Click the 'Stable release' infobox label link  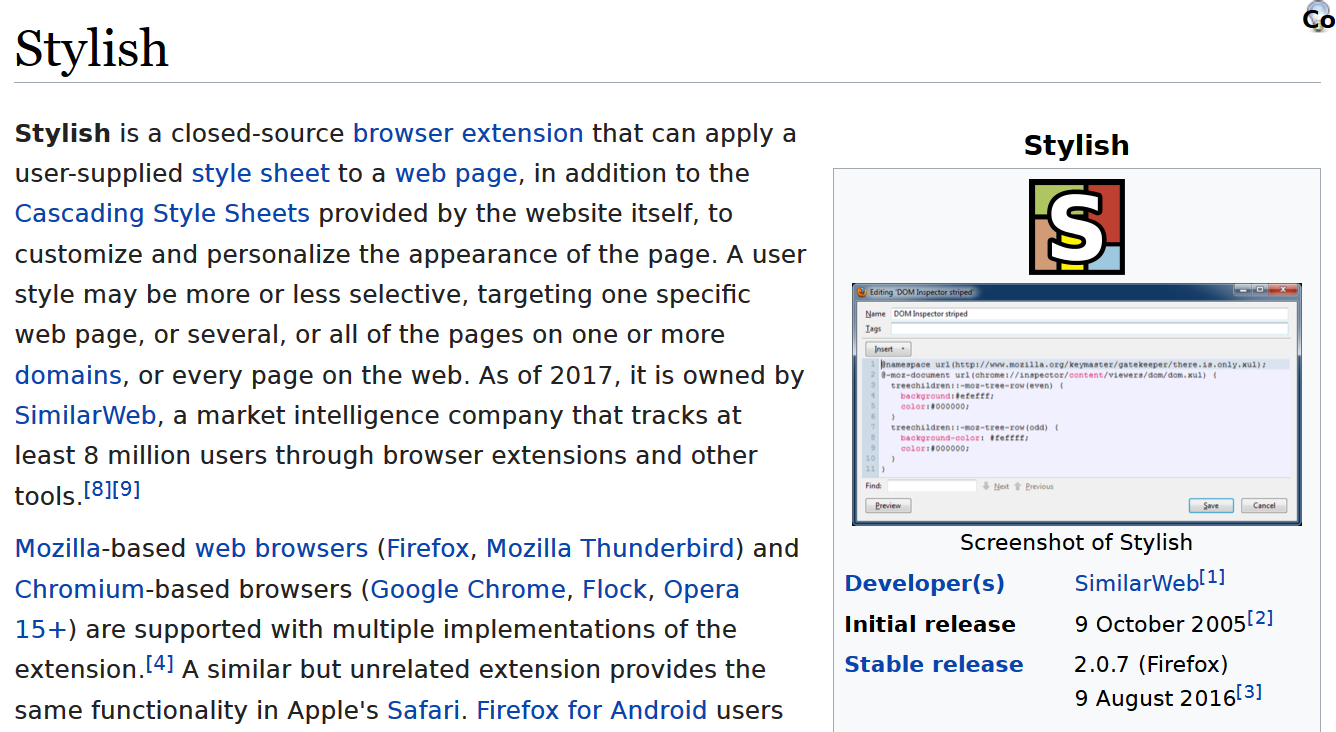(934, 665)
